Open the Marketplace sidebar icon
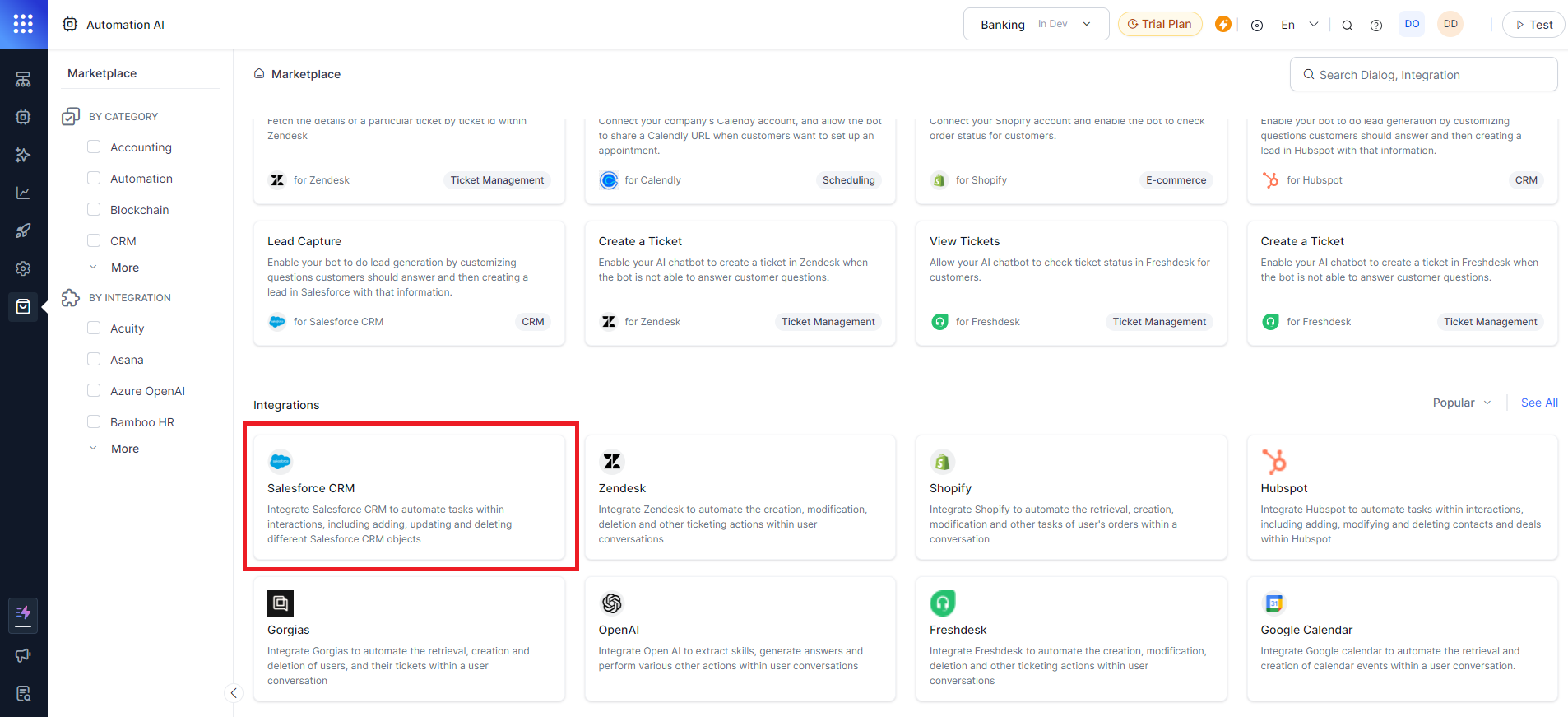The image size is (1568, 717). tap(23, 307)
